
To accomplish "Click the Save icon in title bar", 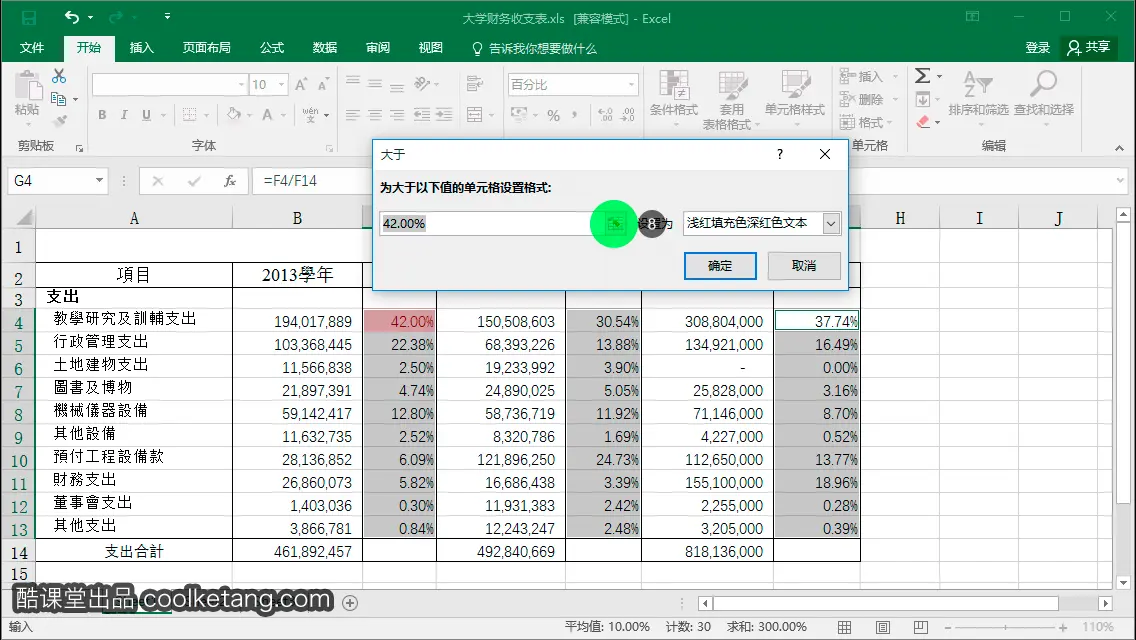I will pyautogui.click(x=28, y=17).
